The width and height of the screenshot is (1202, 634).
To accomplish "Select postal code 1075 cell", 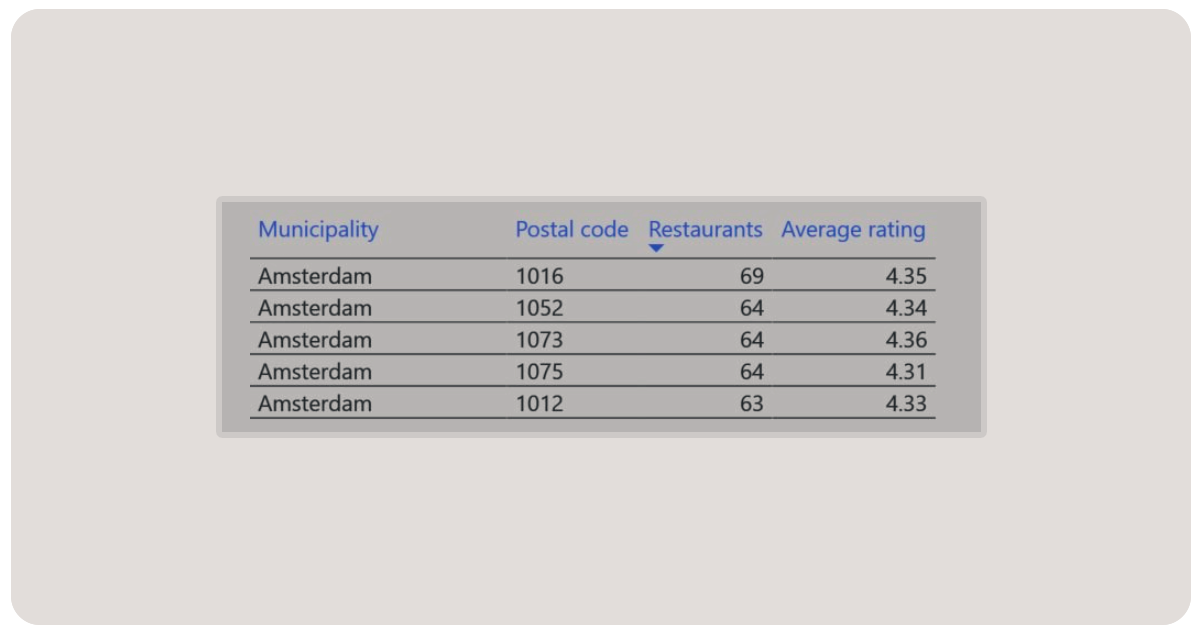I will point(540,372).
